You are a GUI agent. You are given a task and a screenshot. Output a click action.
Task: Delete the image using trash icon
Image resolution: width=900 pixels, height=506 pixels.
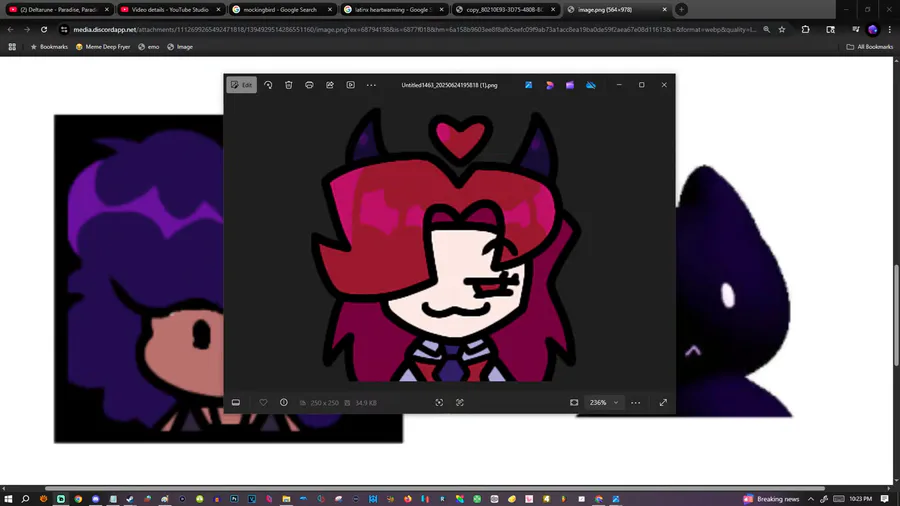[x=289, y=85]
